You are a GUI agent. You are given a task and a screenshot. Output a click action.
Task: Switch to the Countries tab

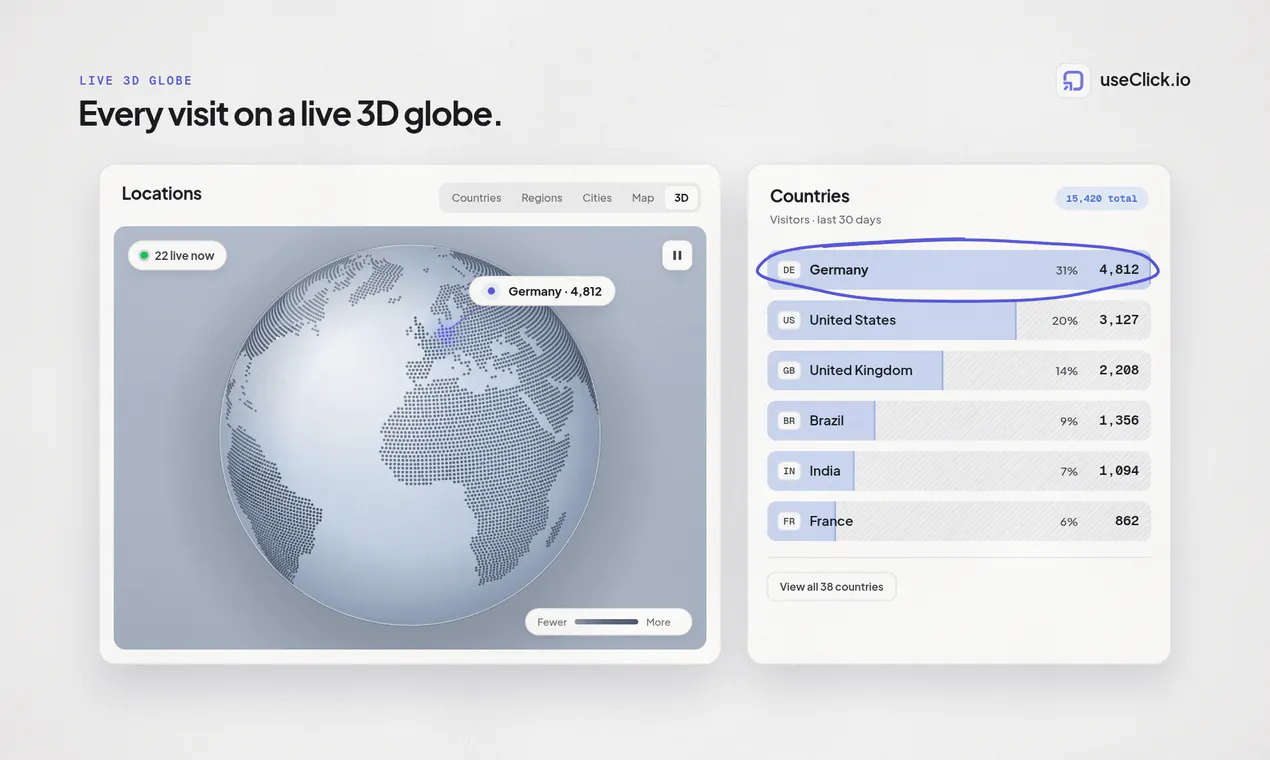click(x=476, y=198)
